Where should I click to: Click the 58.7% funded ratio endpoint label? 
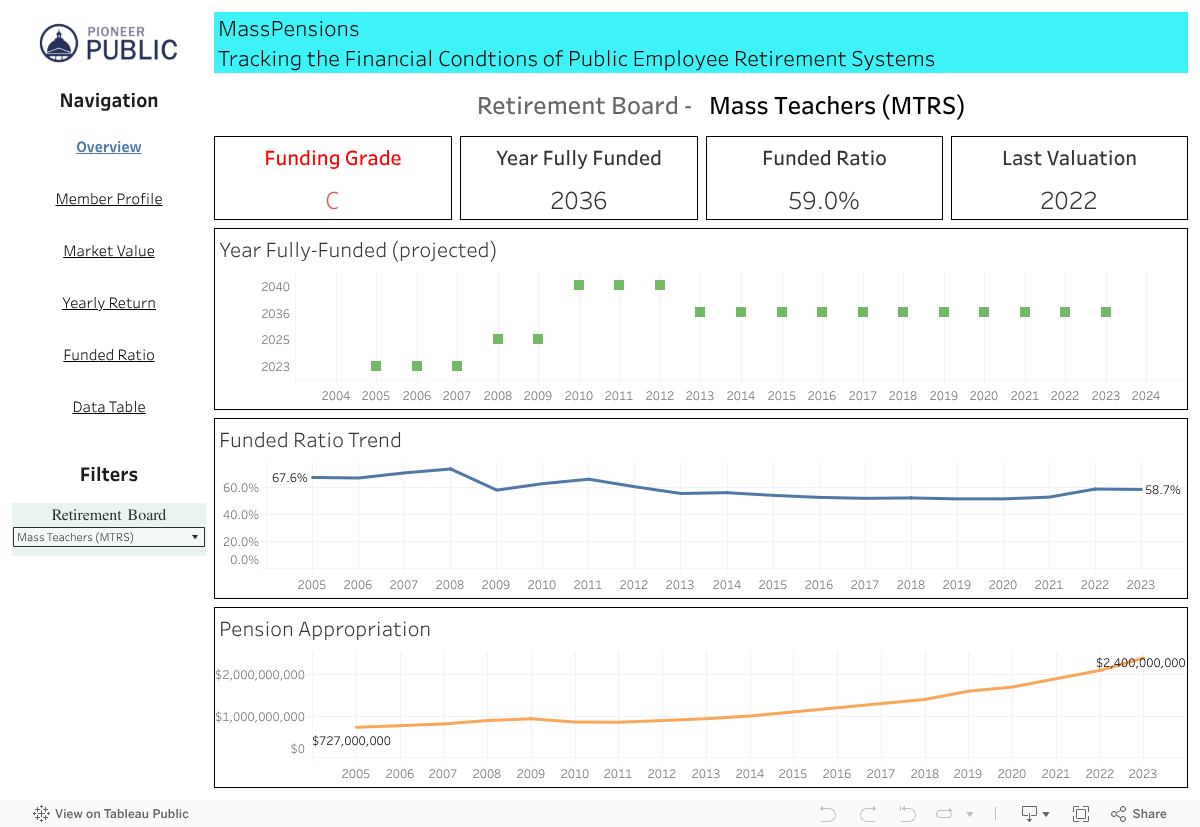click(x=1163, y=490)
